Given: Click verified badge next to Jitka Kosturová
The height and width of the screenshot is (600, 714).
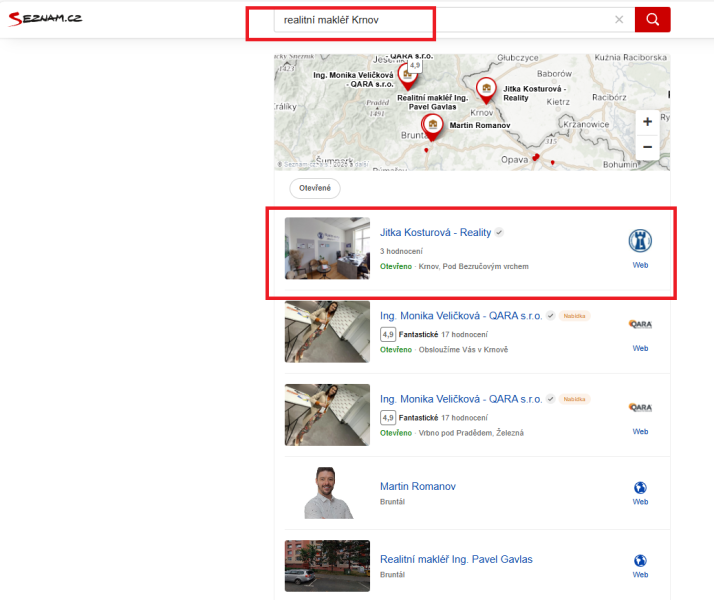Looking at the screenshot, I should coord(499,233).
